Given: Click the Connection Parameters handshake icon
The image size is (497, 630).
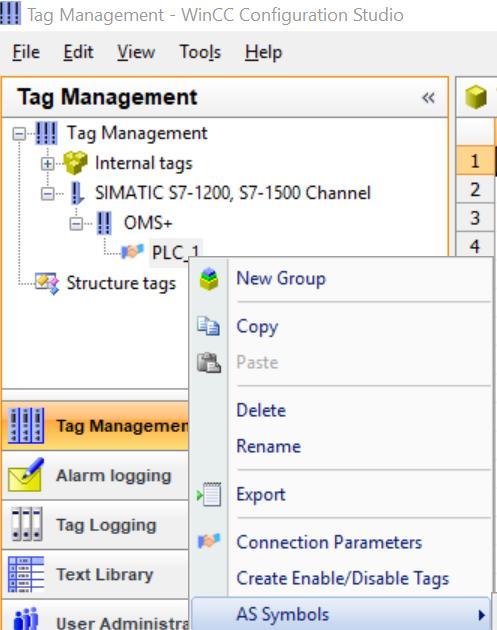Looking at the screenshot, I should [x=209, y=541].
